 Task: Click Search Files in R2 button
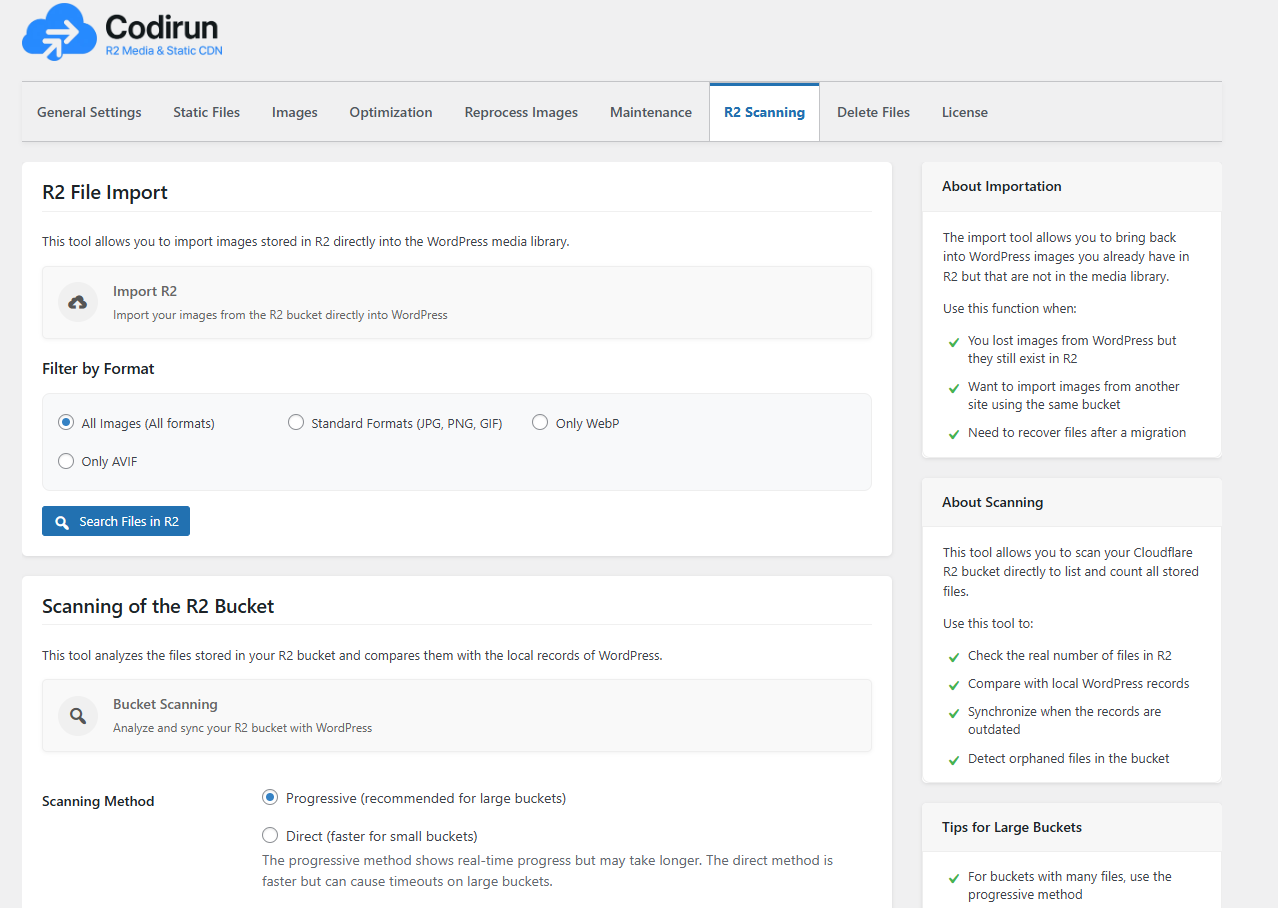116,522
